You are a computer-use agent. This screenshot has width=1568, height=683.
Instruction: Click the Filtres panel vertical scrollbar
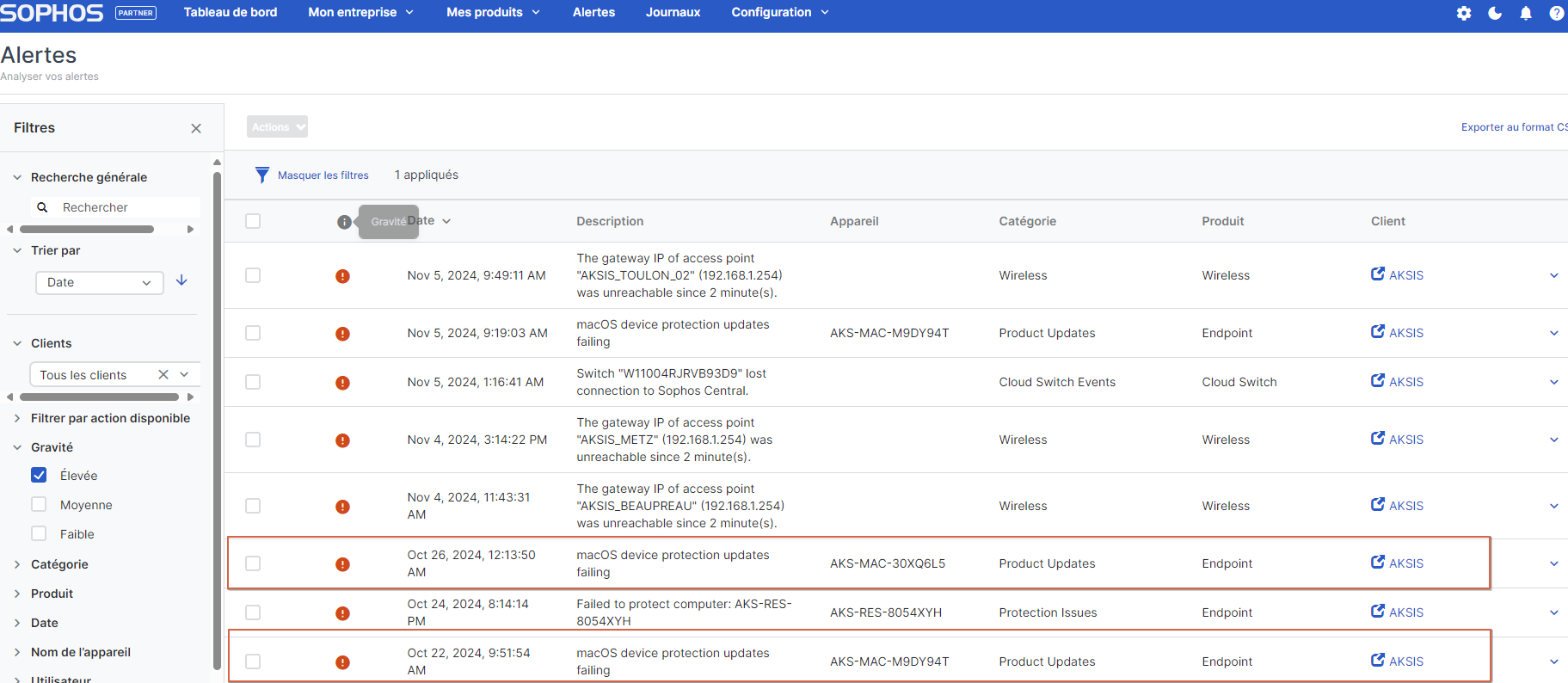pyautogui.click(x=217, y=420)
